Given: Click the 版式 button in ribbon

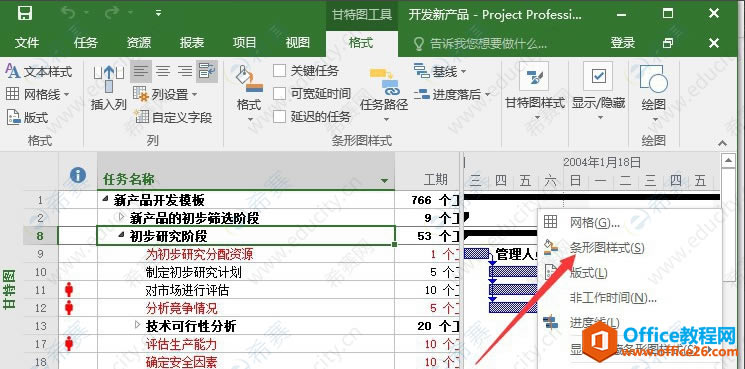Looking at the screenshot, I should coord(27,117).
